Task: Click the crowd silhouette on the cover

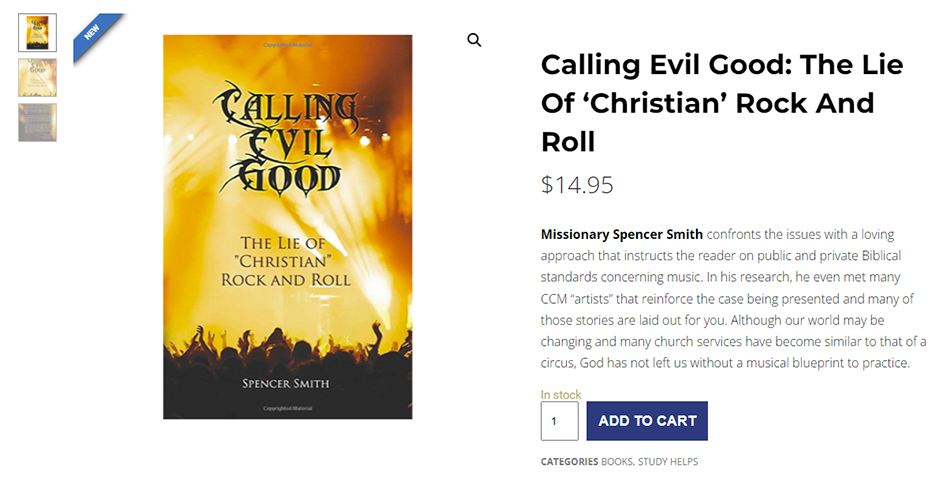Action: [x=288, y=345]
